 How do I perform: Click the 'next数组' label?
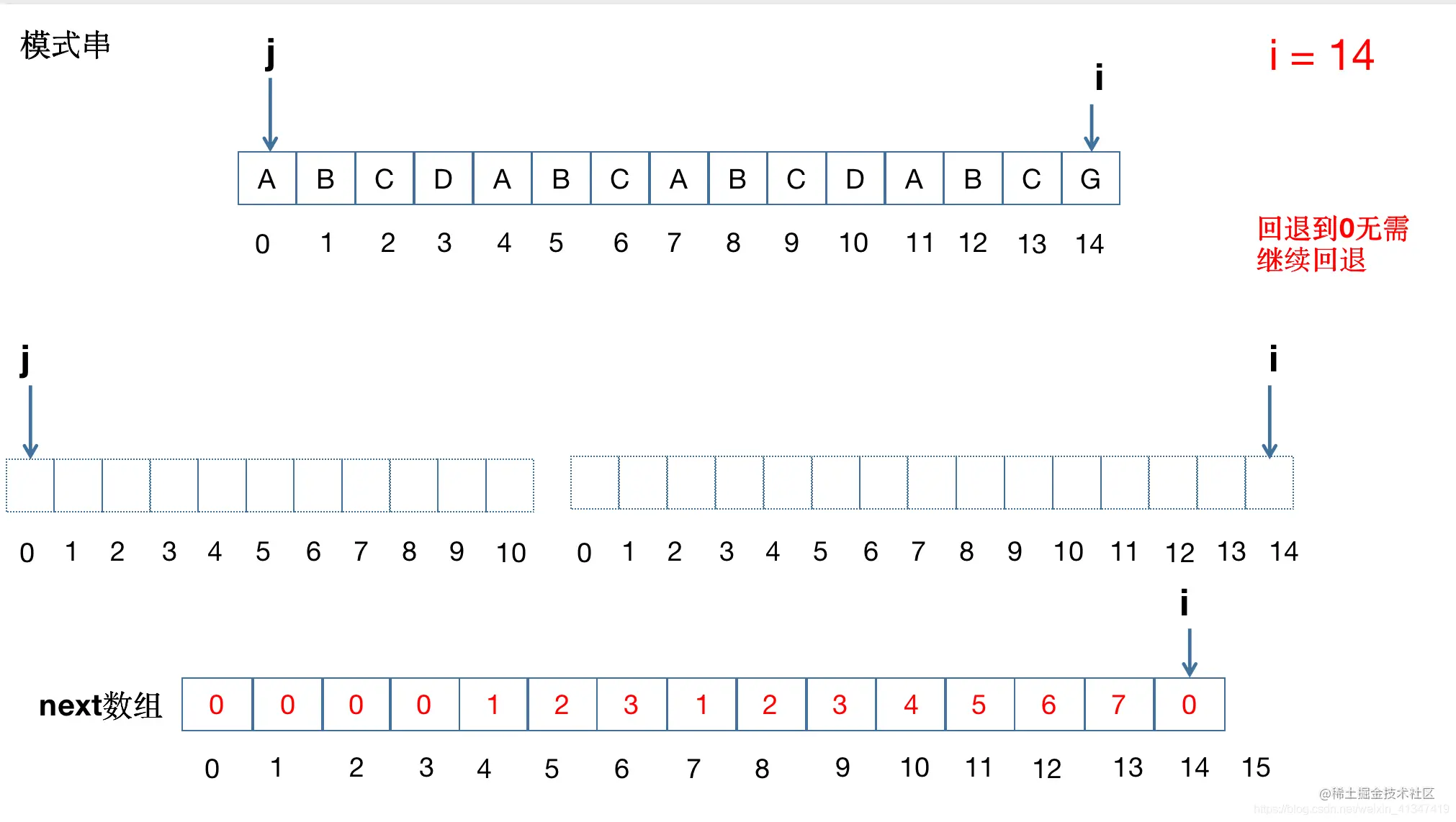click(x=100, y=705)
